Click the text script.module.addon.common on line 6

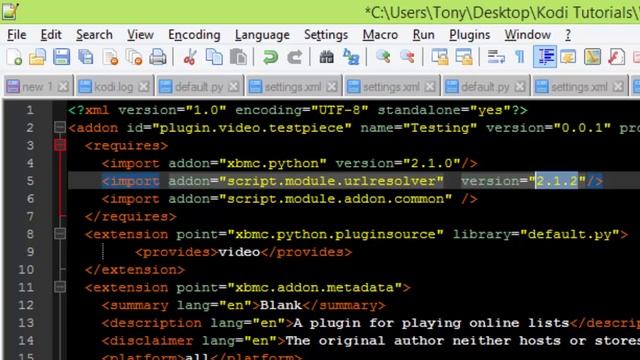pos(336,199)
